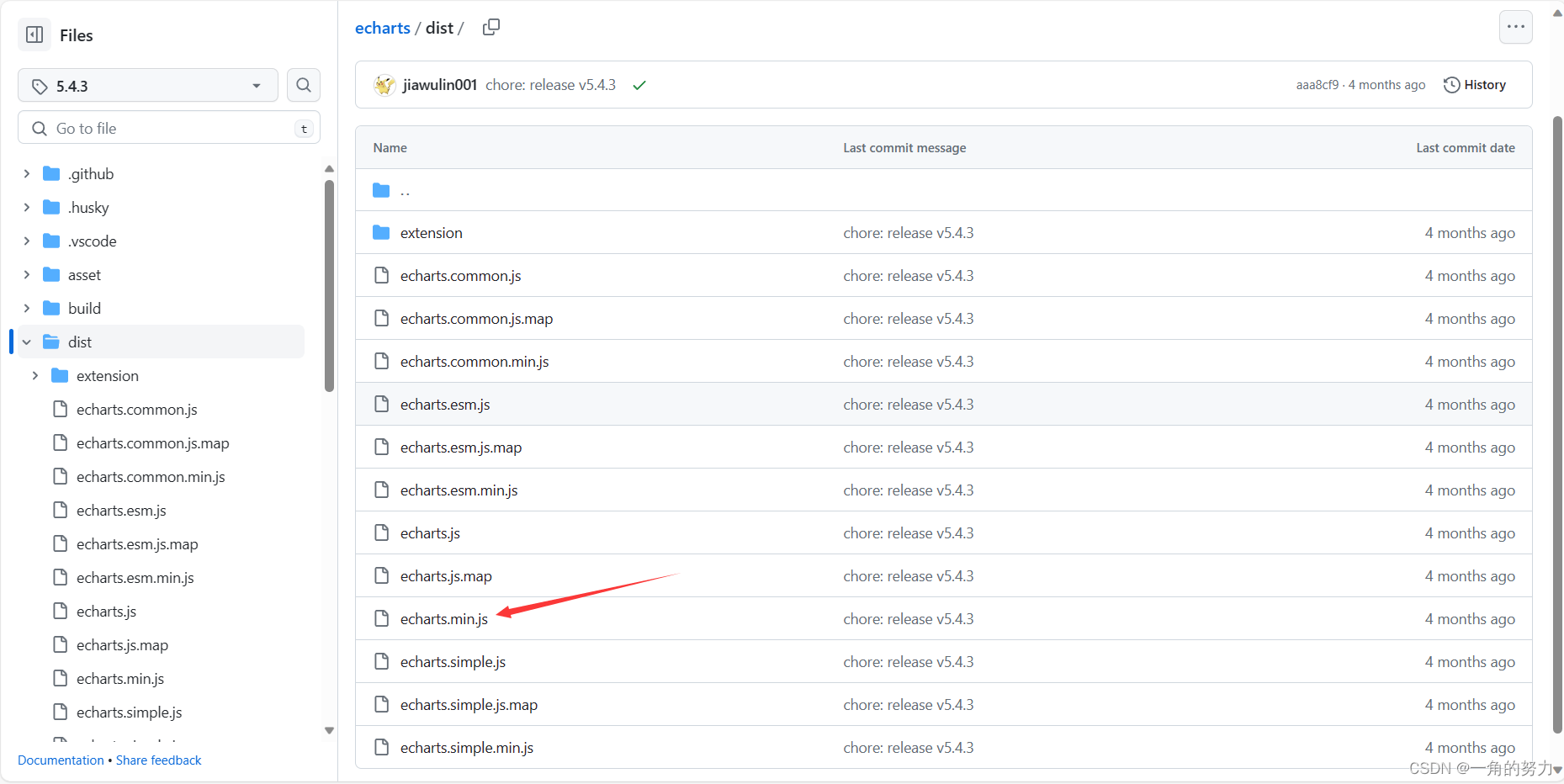Expand the .github folder in sidebar
The height and width of the screenshot is (784, 1564).
point(26,173)
